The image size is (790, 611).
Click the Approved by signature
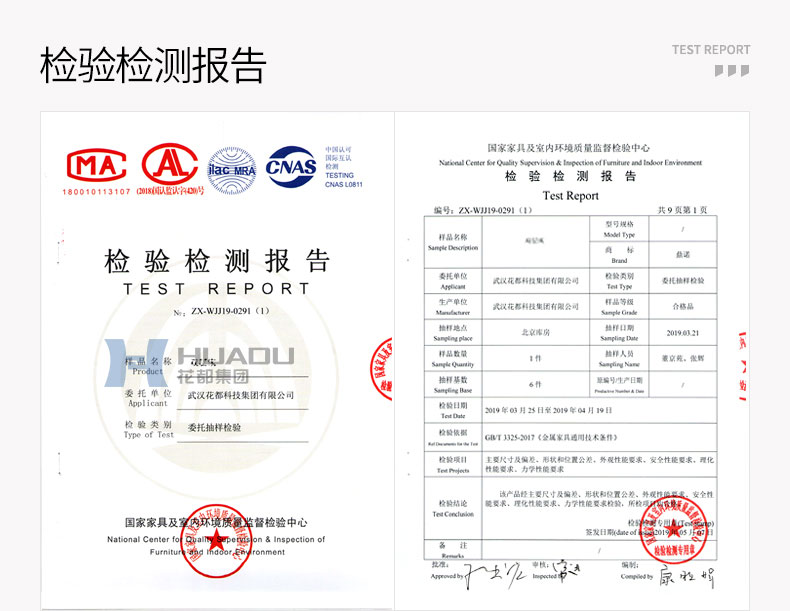point(494,574)
